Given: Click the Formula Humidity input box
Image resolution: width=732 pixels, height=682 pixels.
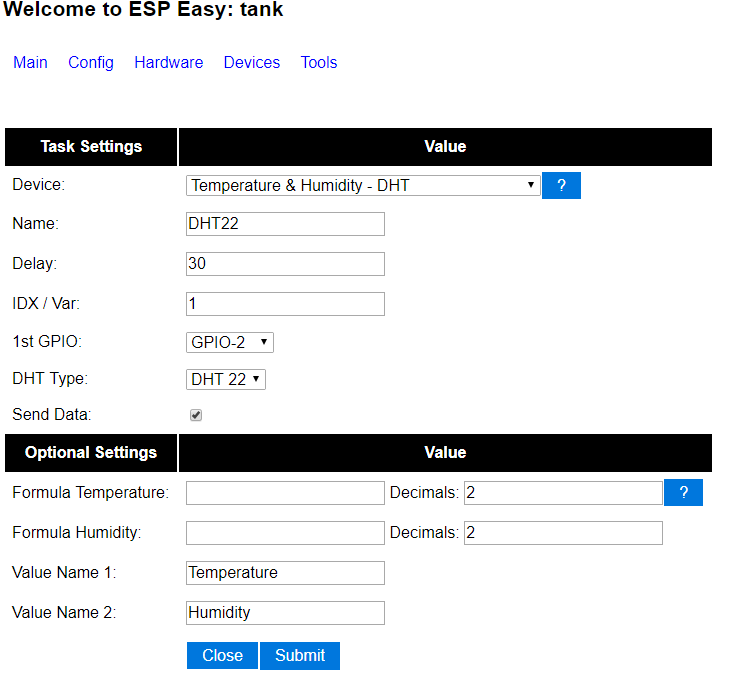Looking at the screenshot, I should pyautogui.click(x=285, y=533).
